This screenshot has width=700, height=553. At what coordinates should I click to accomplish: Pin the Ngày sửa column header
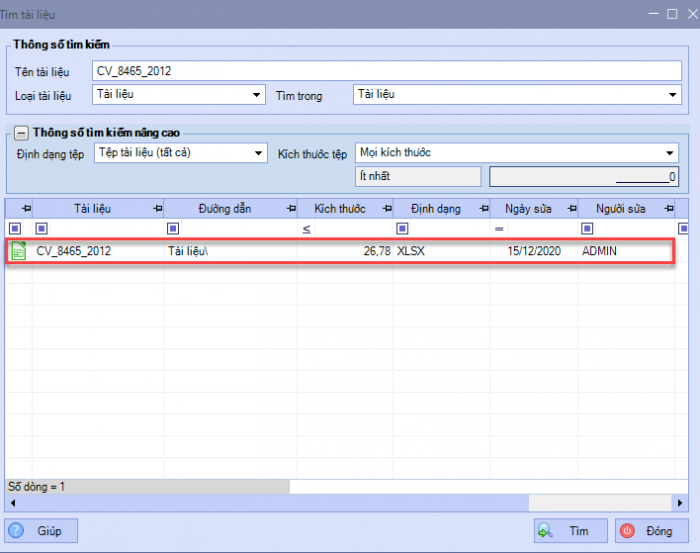(x=572, y=208)
